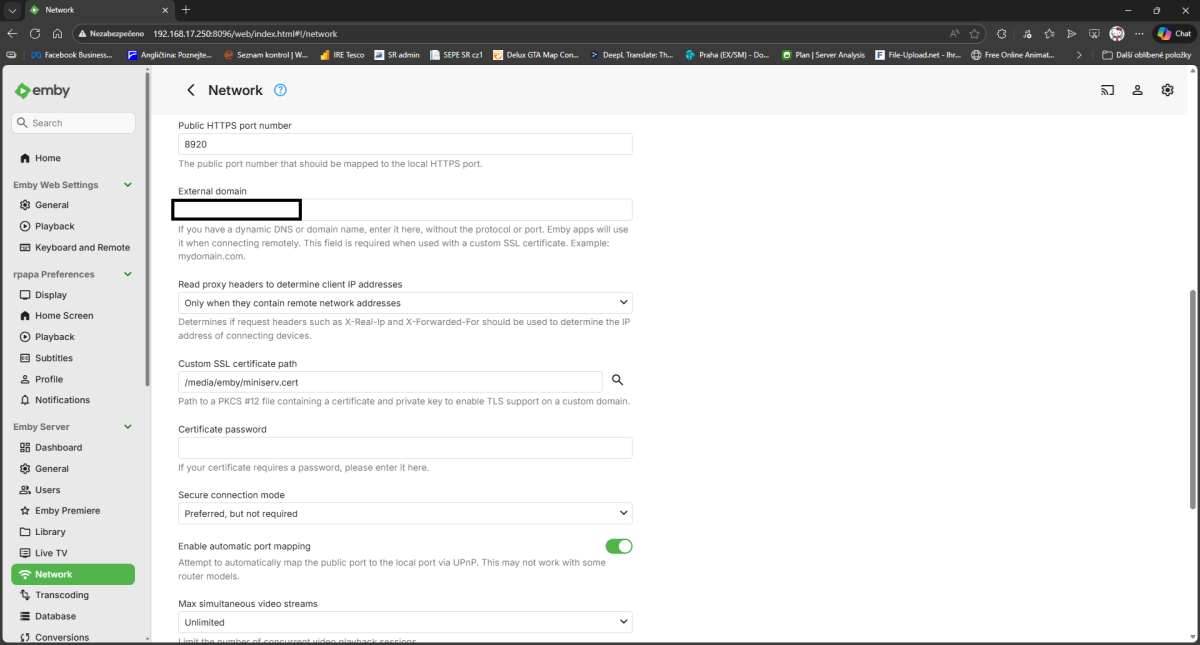Collapse the Emby Web Settings section
The image size is (1200, 645).
tap(127, 184)
